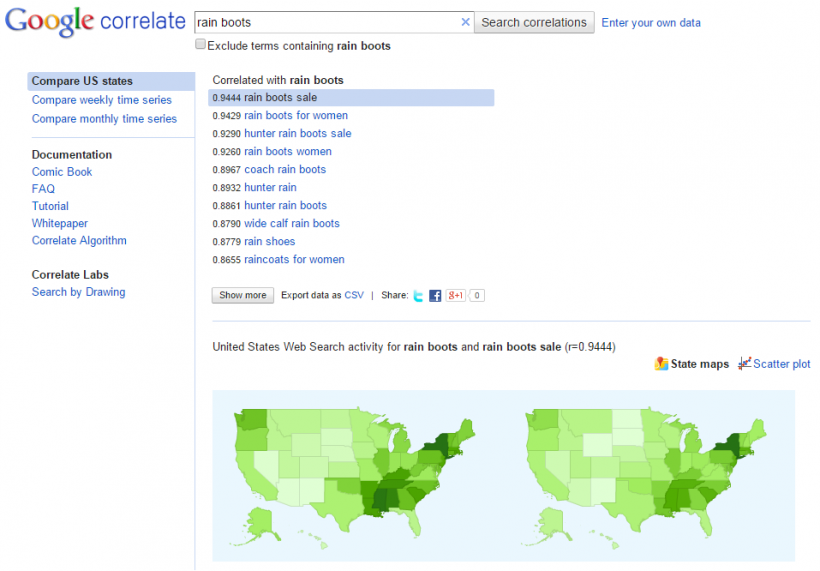Screen dimensions: 820x571
Task: Switch to Compare US states view
Action: click(x=82, y=81)
